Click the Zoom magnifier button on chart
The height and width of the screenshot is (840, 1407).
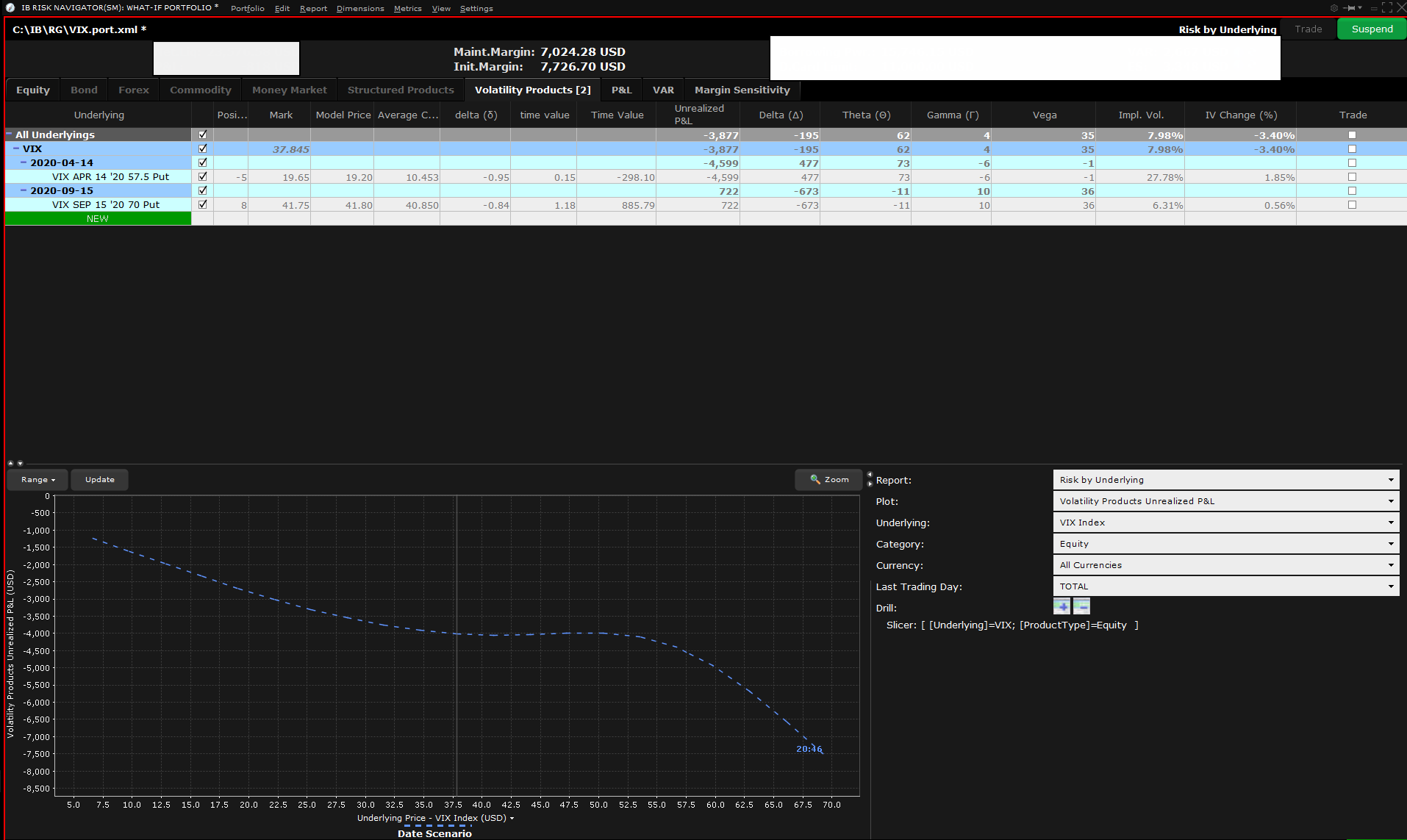coord(828,480)
